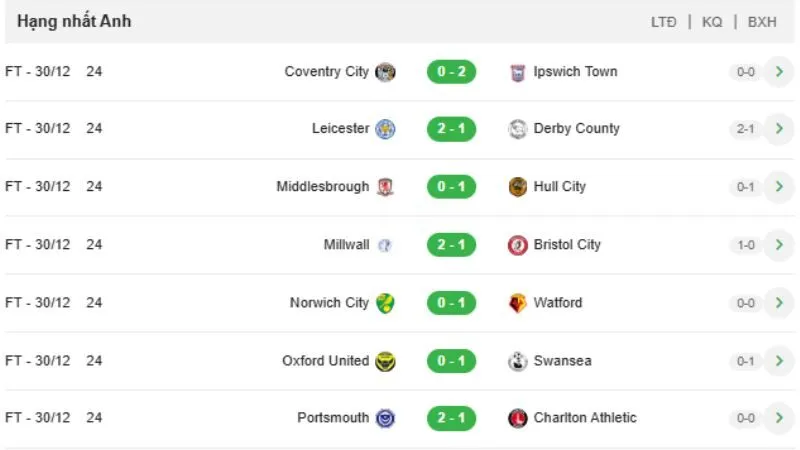The height and width of the screenshot is (450, 800).
Task: Click the Swansea match half-time 0-1 score
Action: [x=746, y=361]
